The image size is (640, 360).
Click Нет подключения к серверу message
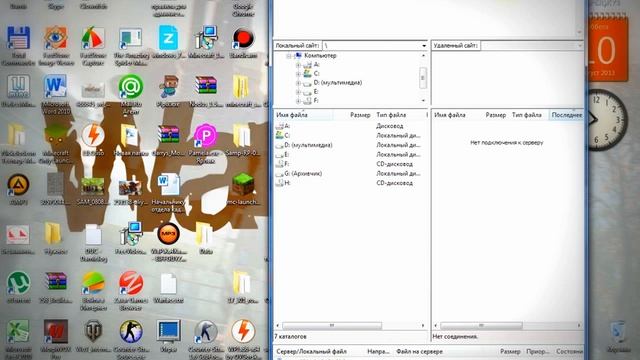[507, 142]
